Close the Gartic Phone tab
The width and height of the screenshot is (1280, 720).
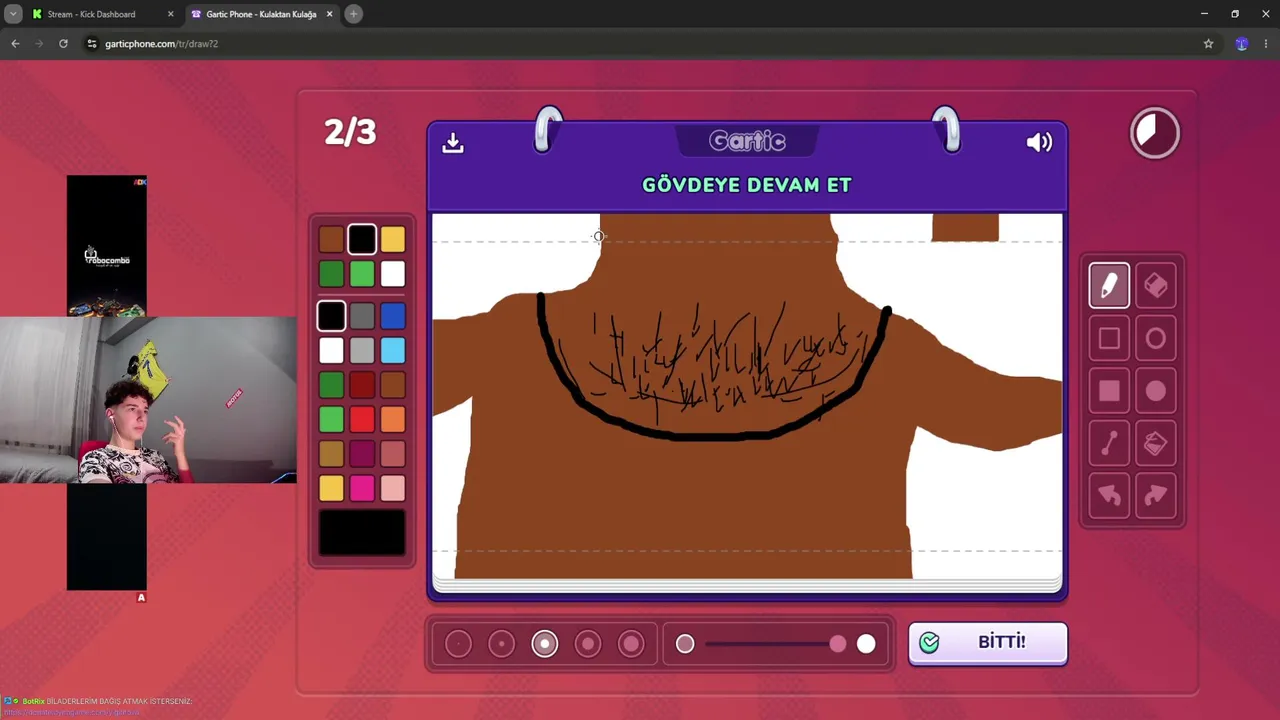pyautogui.click(x=329, y=14)
